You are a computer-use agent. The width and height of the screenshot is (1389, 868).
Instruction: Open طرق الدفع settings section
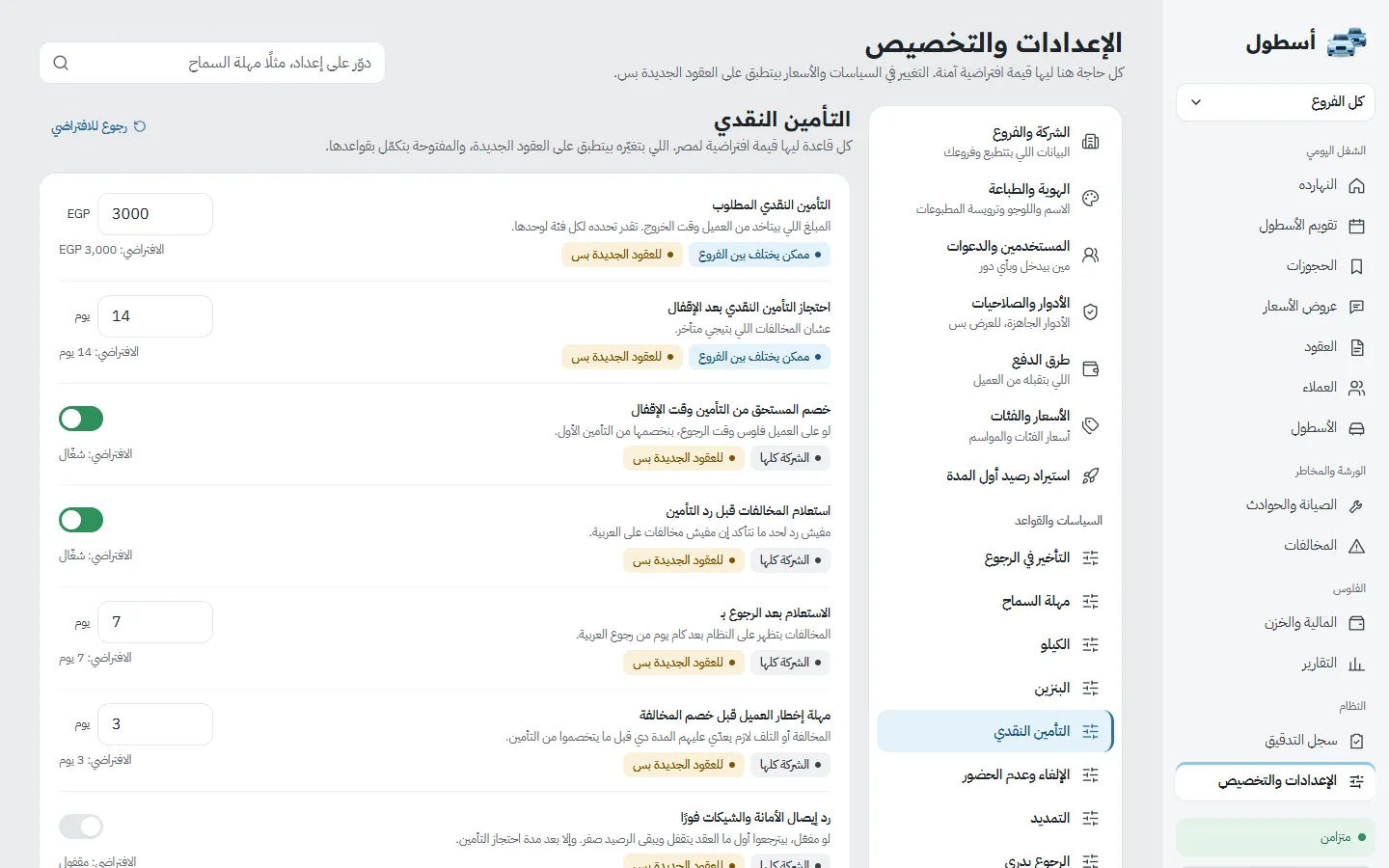point(994,368)
